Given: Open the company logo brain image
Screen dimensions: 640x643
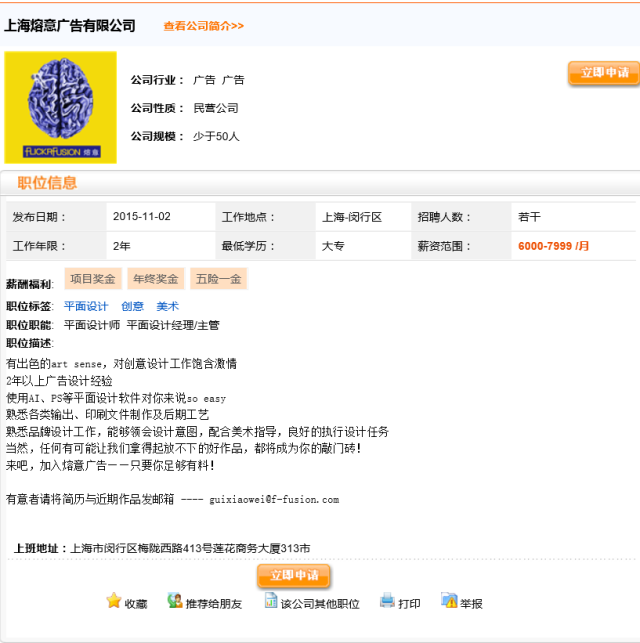Looking at the screenshot, I should click(x=60, y=107).
